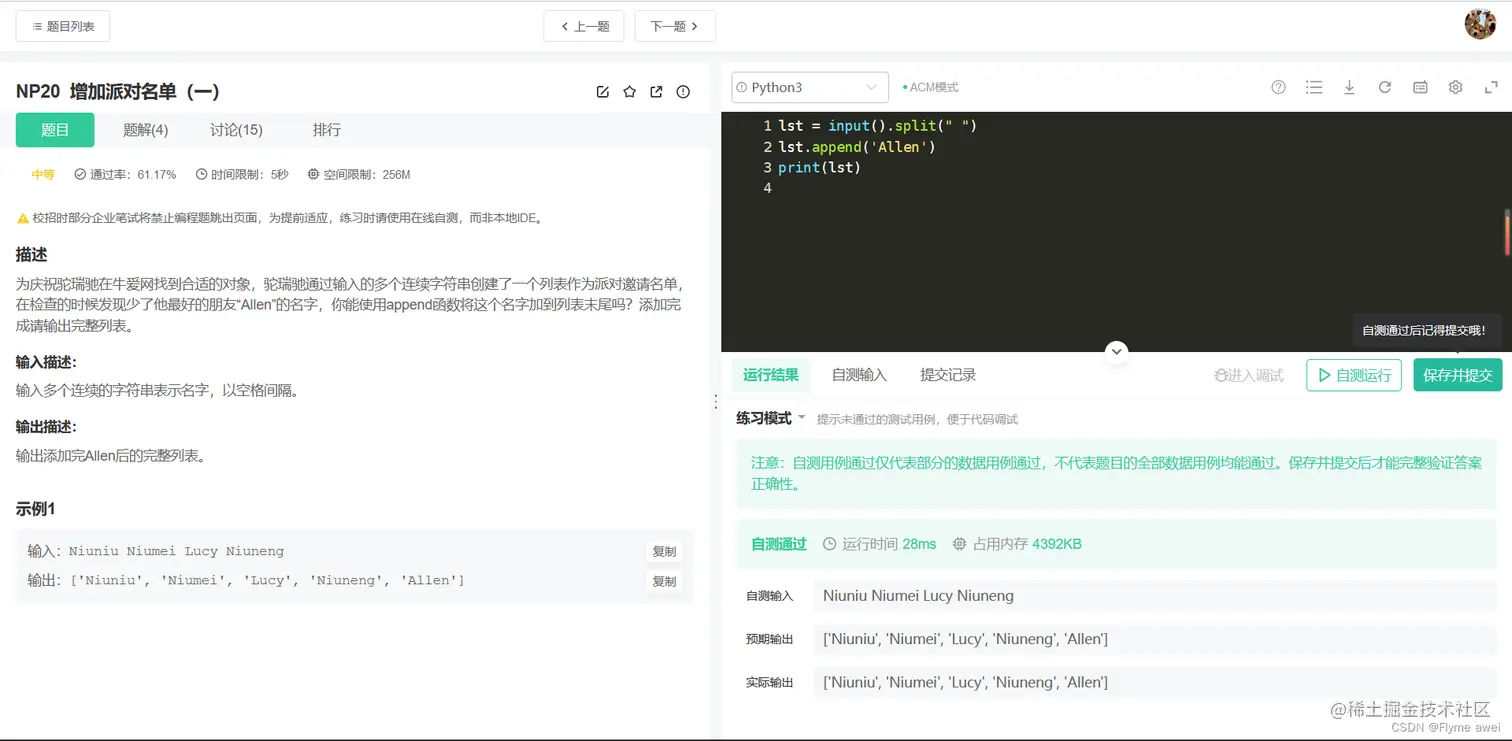Image resolution: width=1512 pixels, height=741 pixels.
Task: Enter fullscreen with the expand icon
Action: click(x=1491, y=87)
